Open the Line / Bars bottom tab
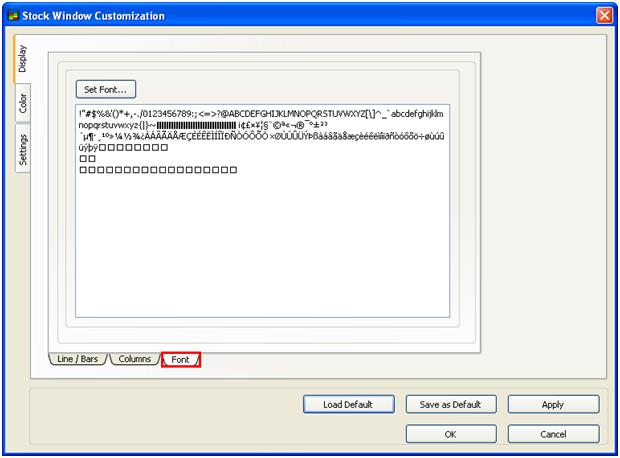Screen dimensions: 620x458 (x=76, y=359)
